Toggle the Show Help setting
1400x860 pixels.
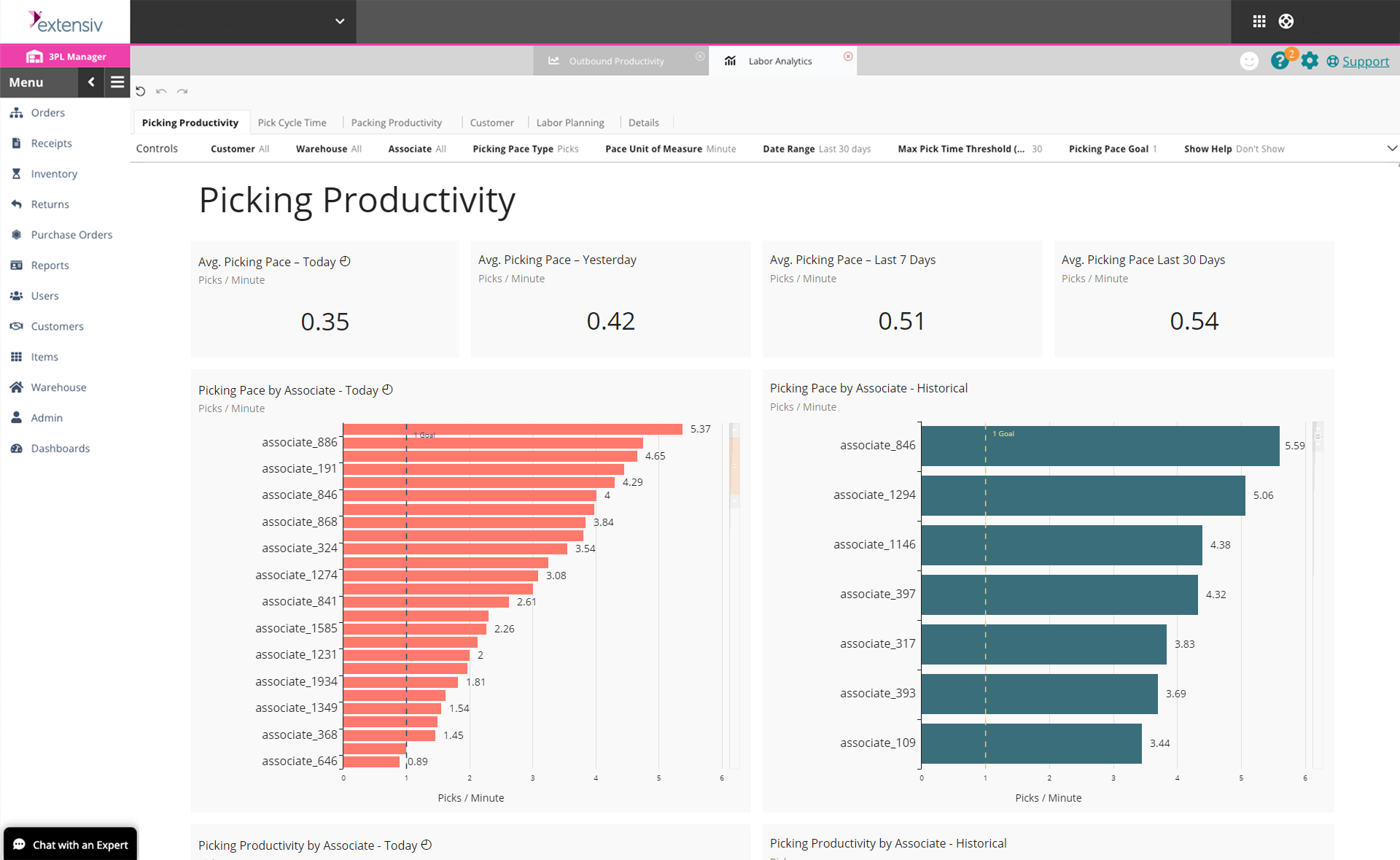click(x=1234, y=149)
